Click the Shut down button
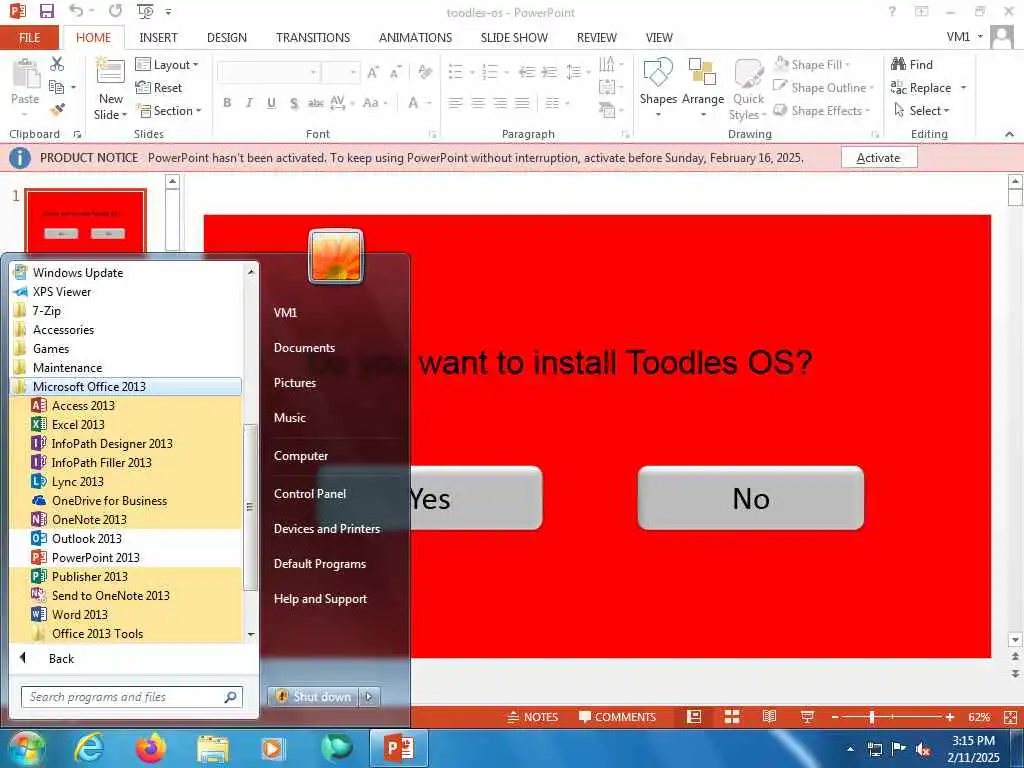This screenshot has height=768, width=1024. 314,697
